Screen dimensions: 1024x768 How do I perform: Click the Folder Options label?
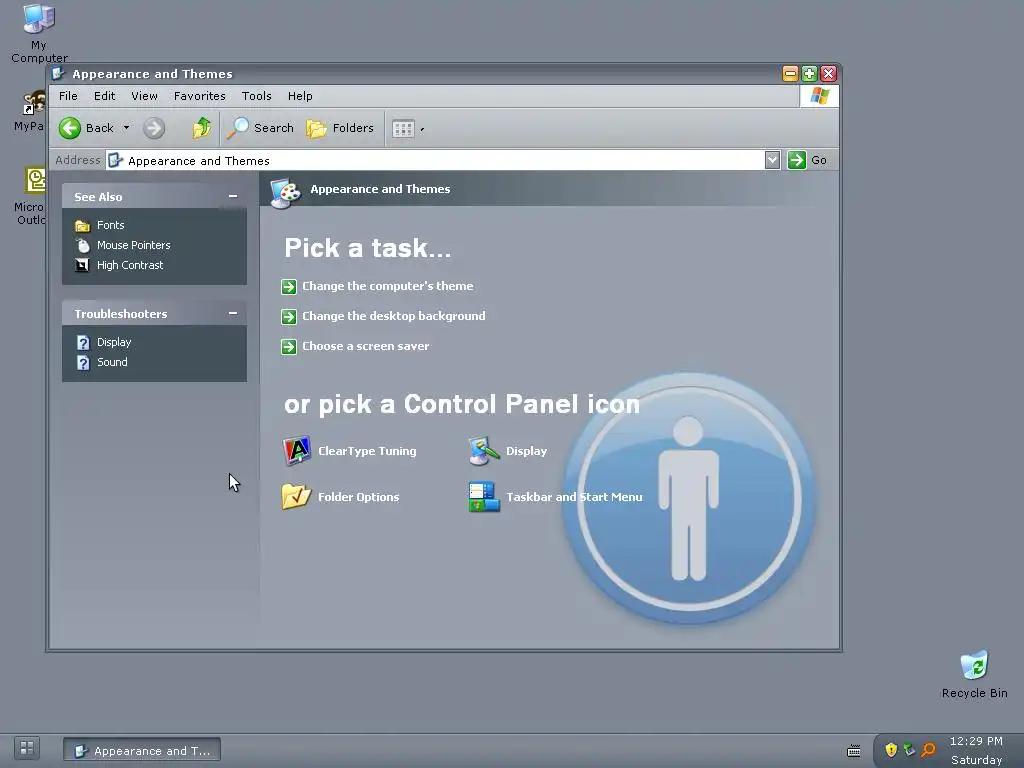coord(359,497)
